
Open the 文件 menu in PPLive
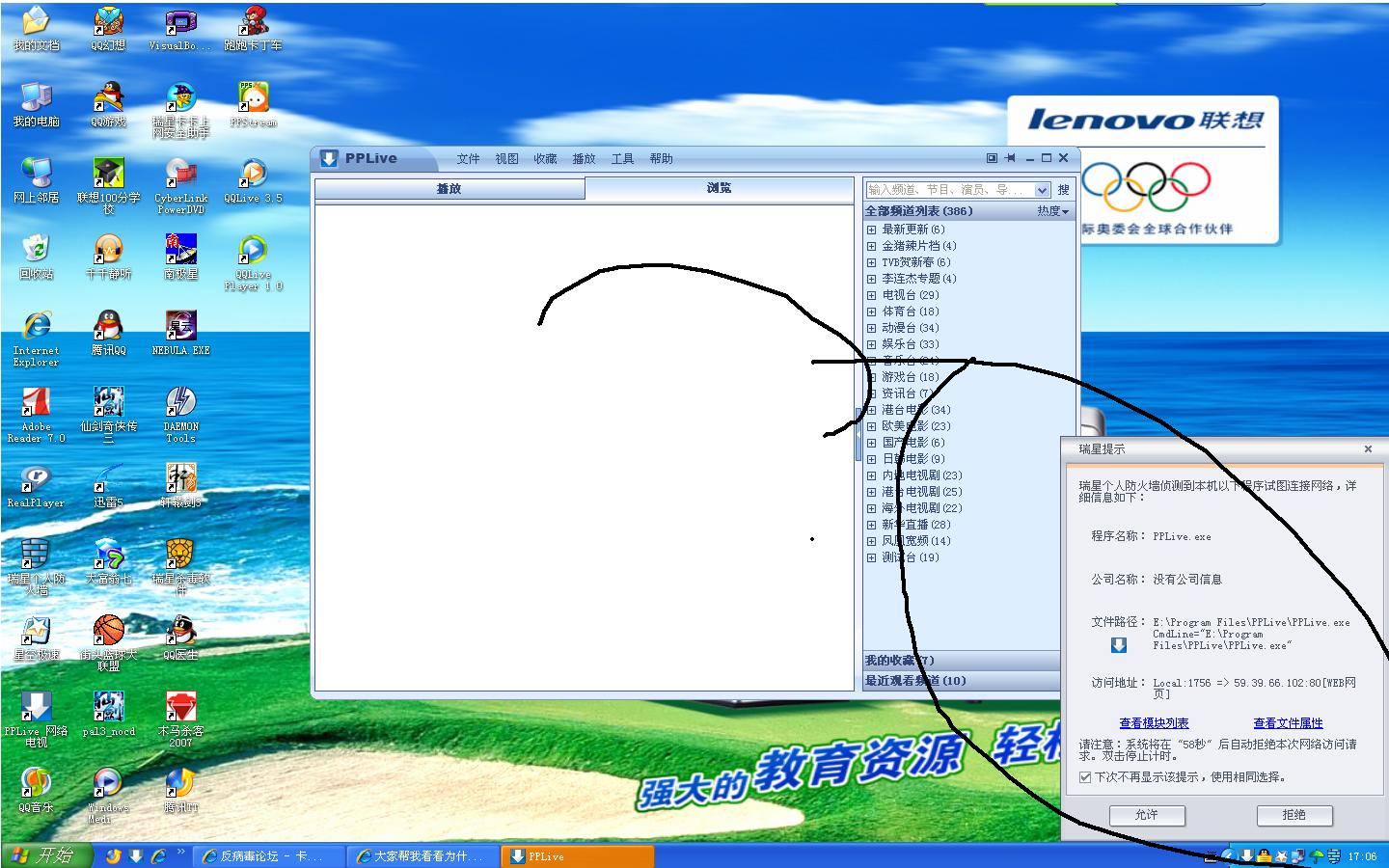[x=468, y=159]
